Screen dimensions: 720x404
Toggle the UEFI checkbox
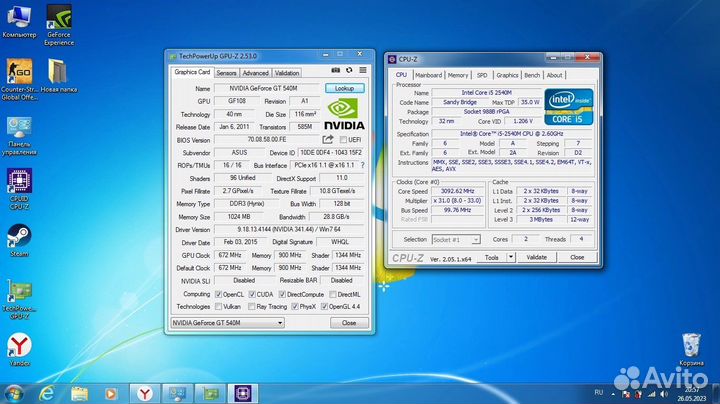[343, 140]
